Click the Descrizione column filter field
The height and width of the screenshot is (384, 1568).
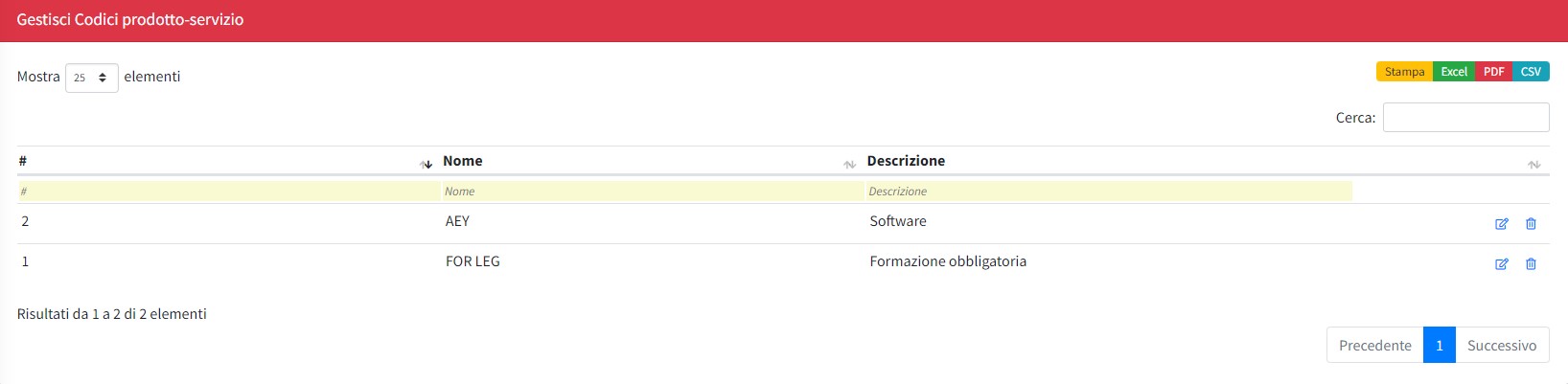(1108, 192)
